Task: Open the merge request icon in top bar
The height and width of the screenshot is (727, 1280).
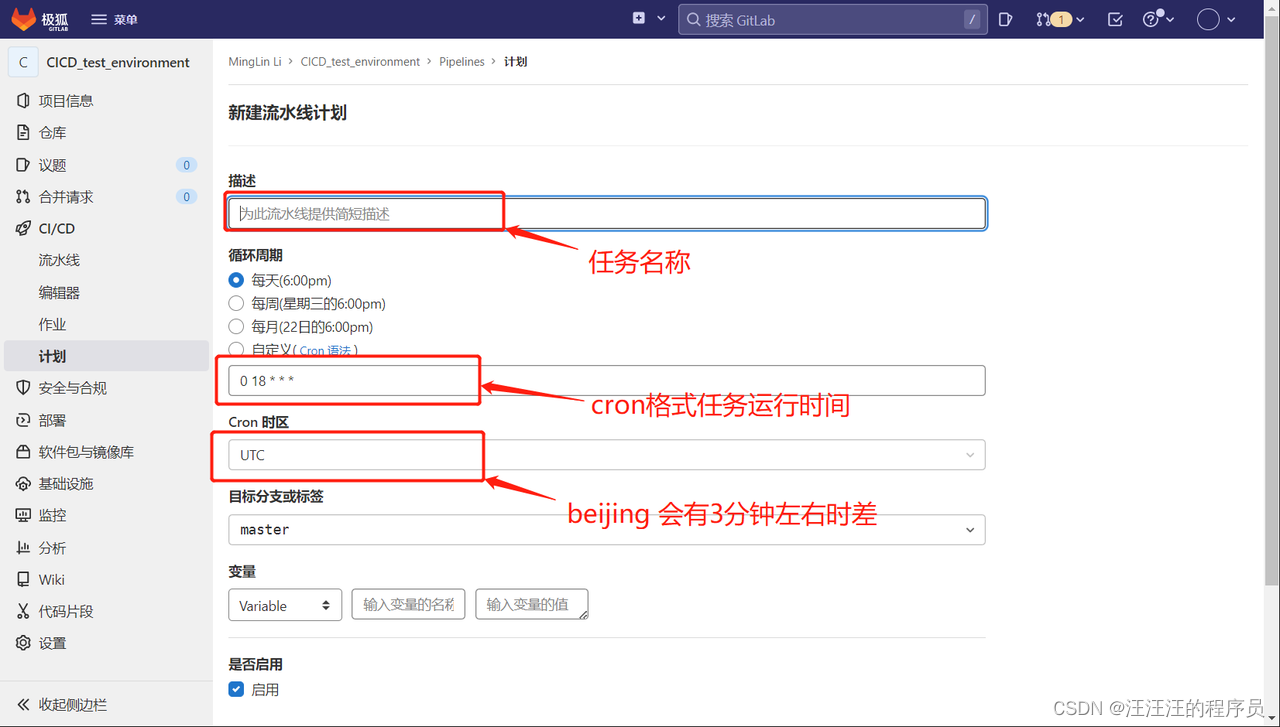Action: click(1050, 19)
